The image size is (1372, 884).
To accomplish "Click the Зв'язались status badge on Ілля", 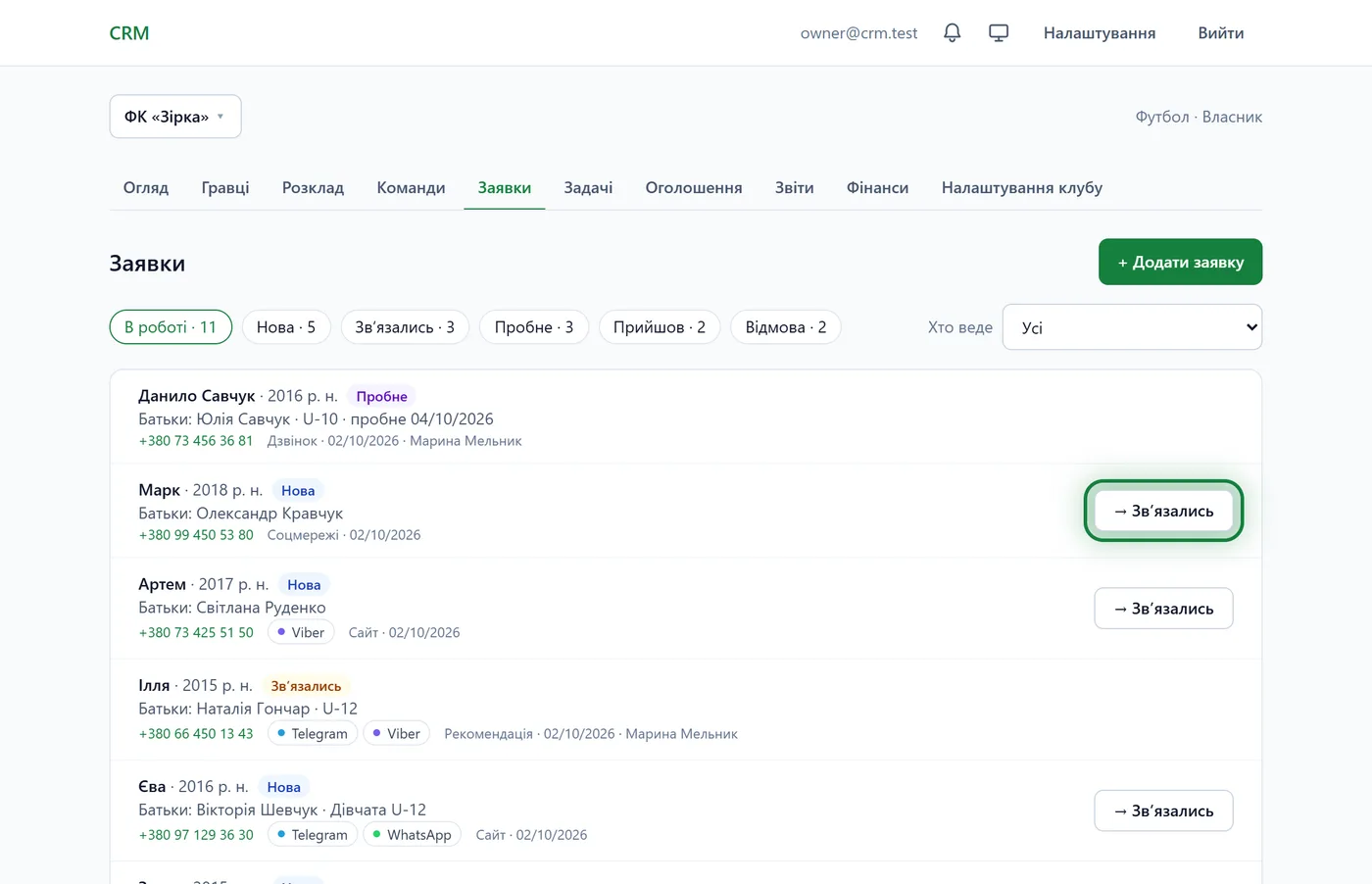I will pos(307,686).
